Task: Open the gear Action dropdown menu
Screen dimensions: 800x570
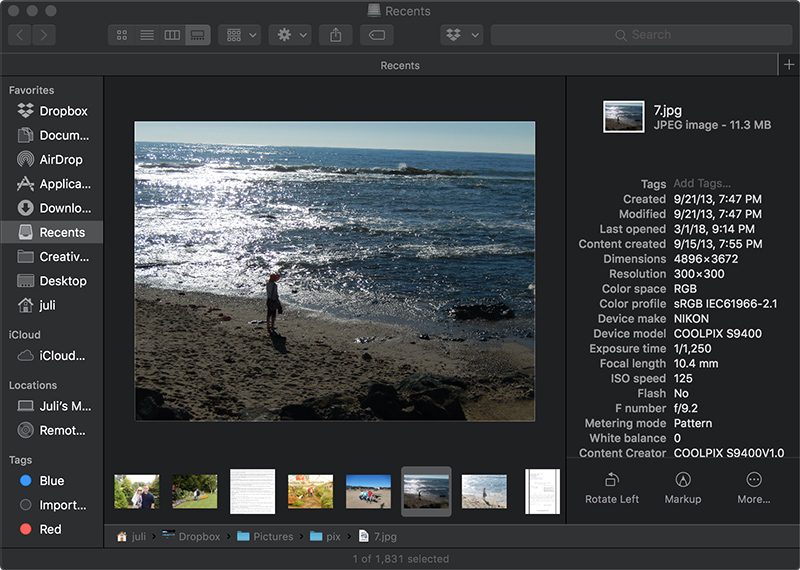Action: pos(290,35)
